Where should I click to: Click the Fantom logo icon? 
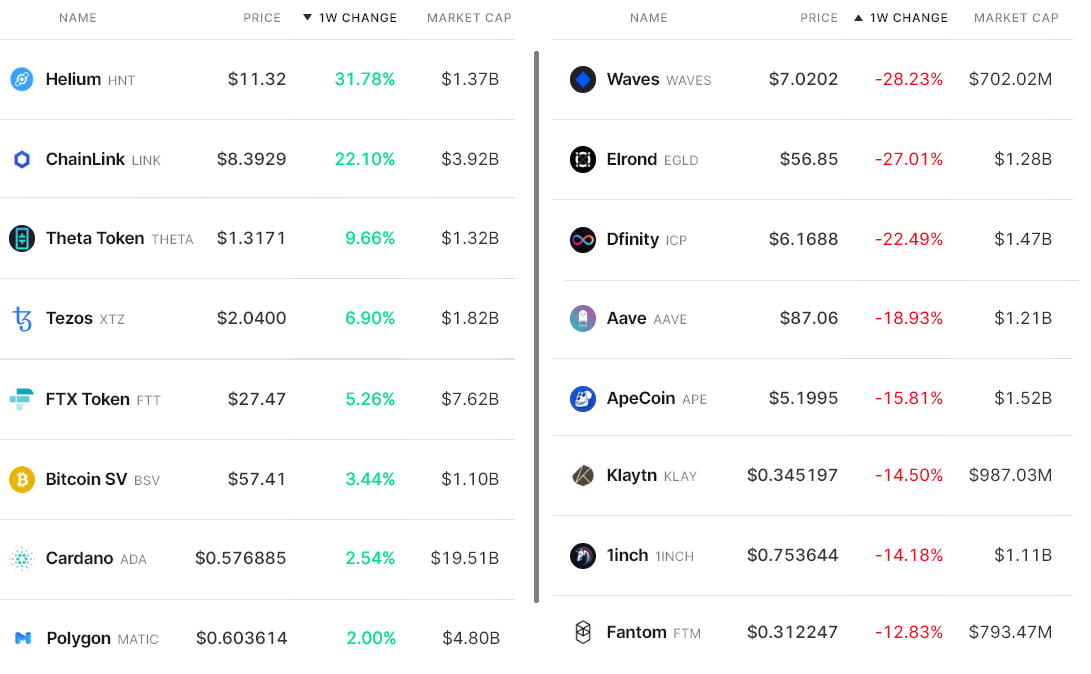point(583,632)
